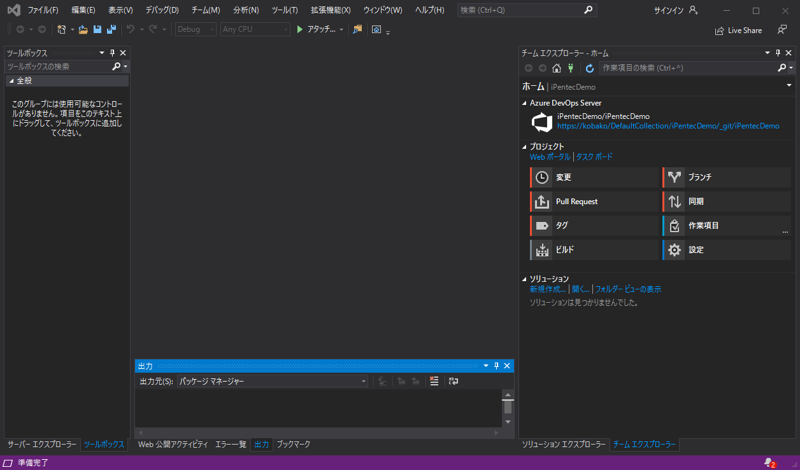The image size is (800, 470).
Task: Collapse the 全般 group in Toolbox
Action: pyautogui.click(x=12, y=81)
